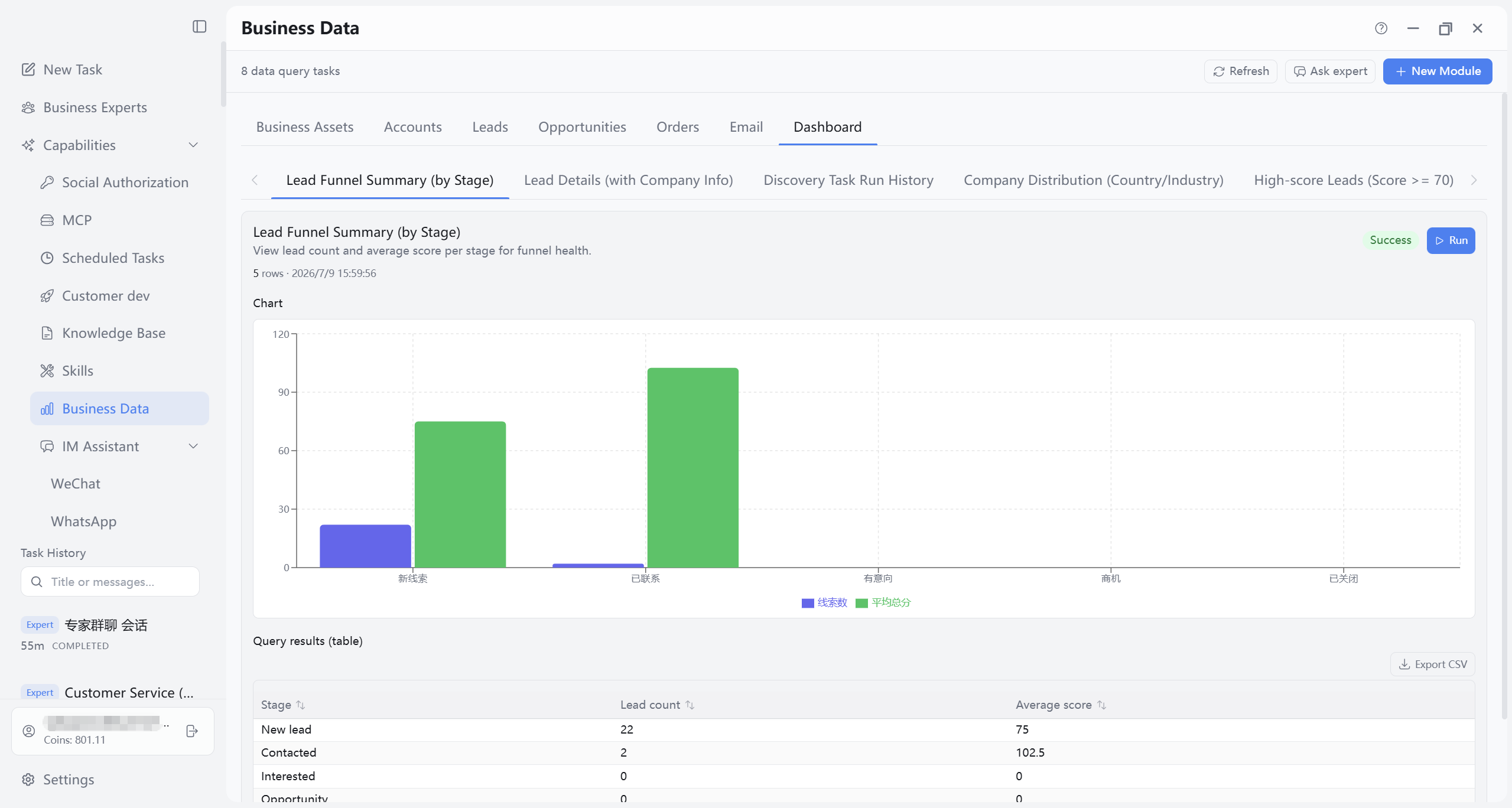Open the Opportunities tab
The image size is (1512, 808).
pos(582,127)
